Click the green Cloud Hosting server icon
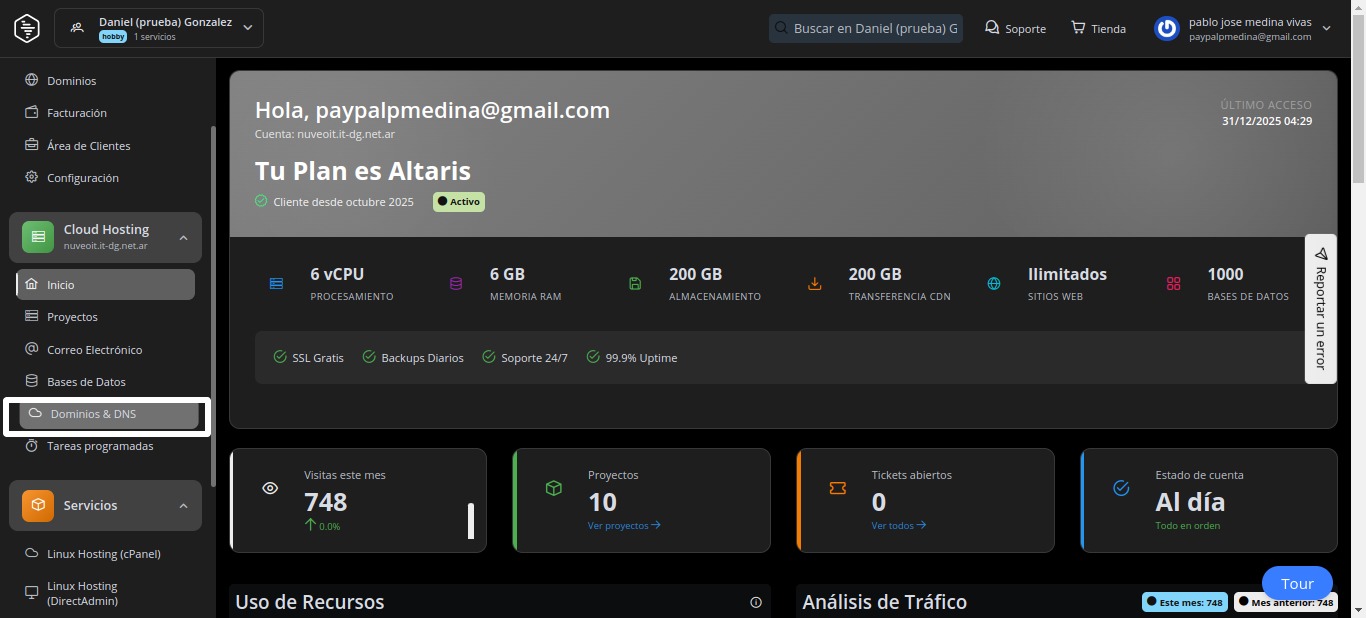1366x618 pixels. 38,237
